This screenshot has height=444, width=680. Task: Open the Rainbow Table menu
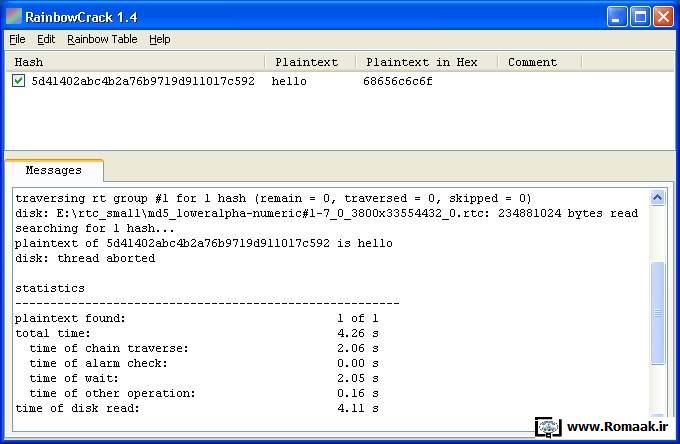tap(102, 39)
